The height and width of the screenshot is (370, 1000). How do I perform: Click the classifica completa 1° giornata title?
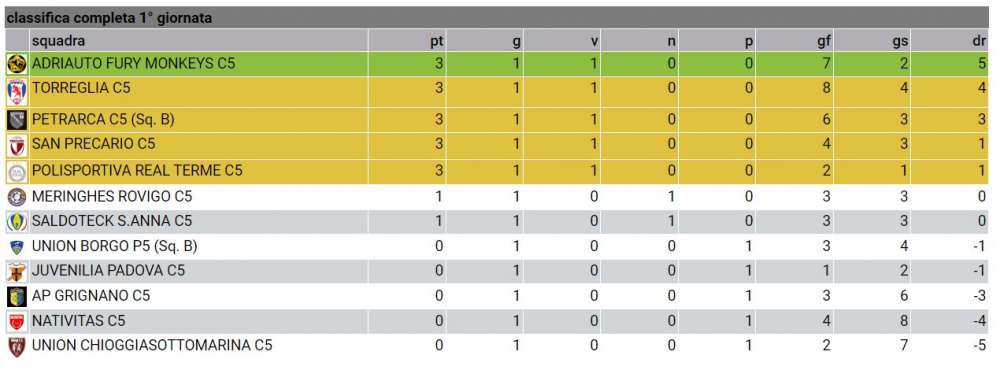click(x=109, y=18)
